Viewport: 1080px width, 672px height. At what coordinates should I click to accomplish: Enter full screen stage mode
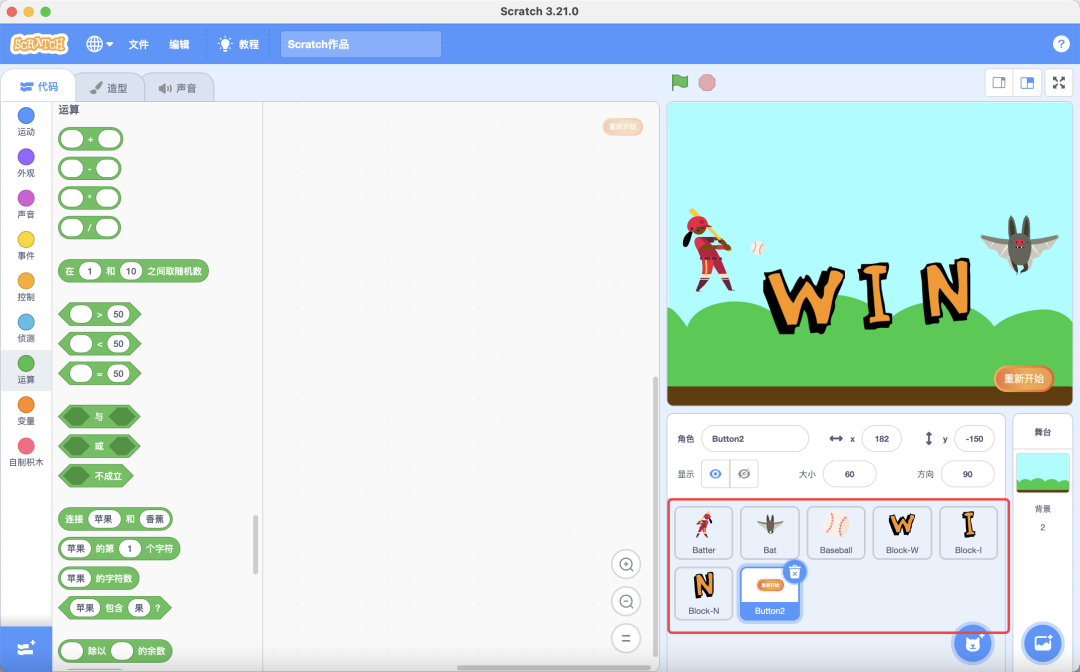click(1059, 83)
